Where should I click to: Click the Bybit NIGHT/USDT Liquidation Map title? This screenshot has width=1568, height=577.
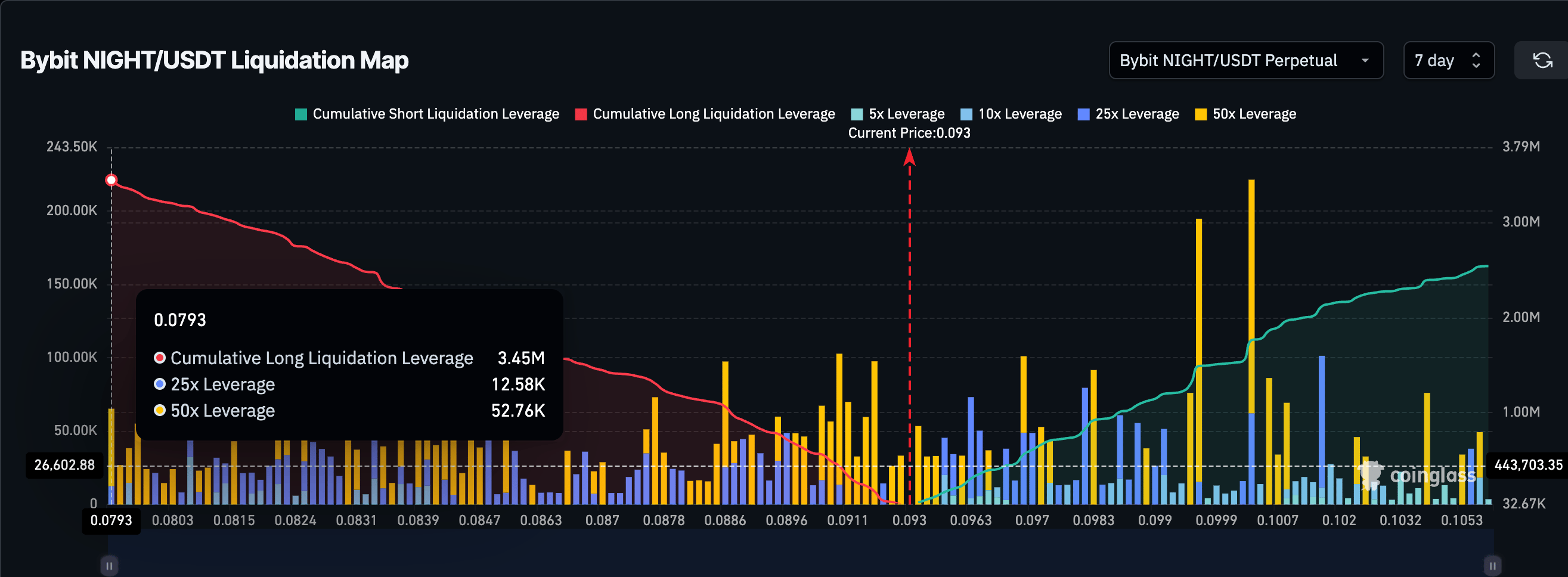tap(214, 60)
